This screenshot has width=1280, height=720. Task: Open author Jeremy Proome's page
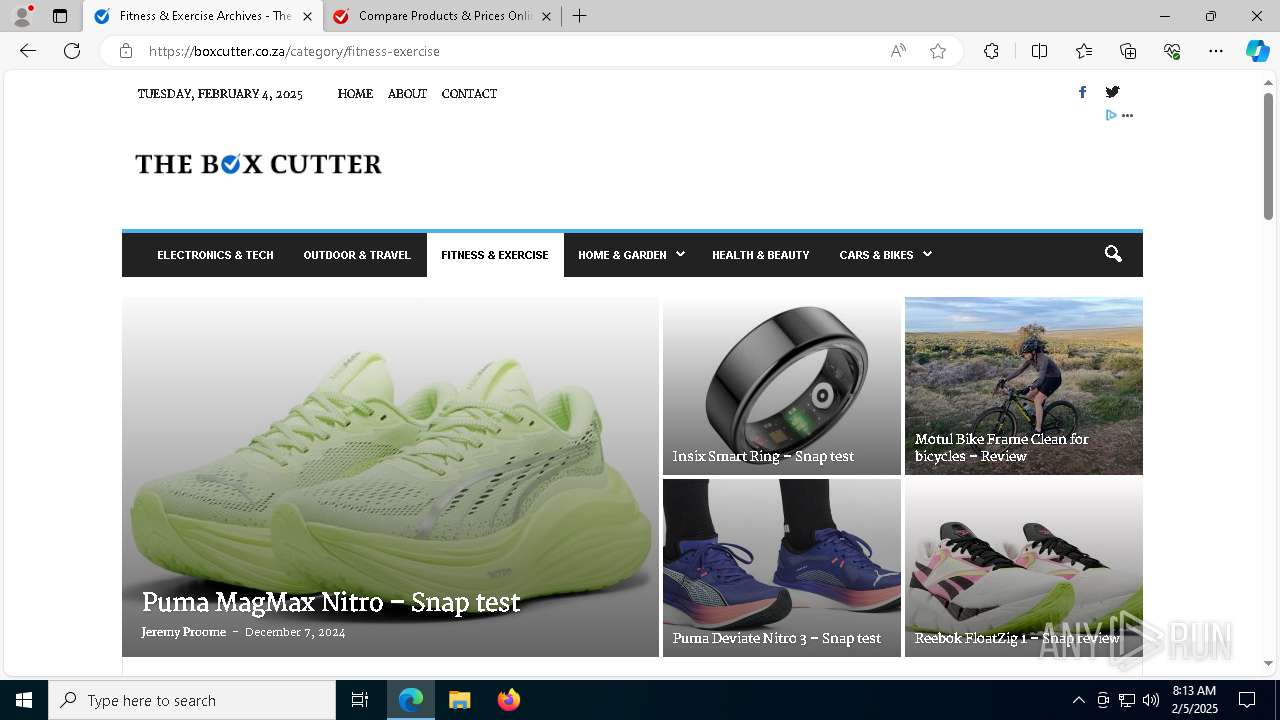184,632
